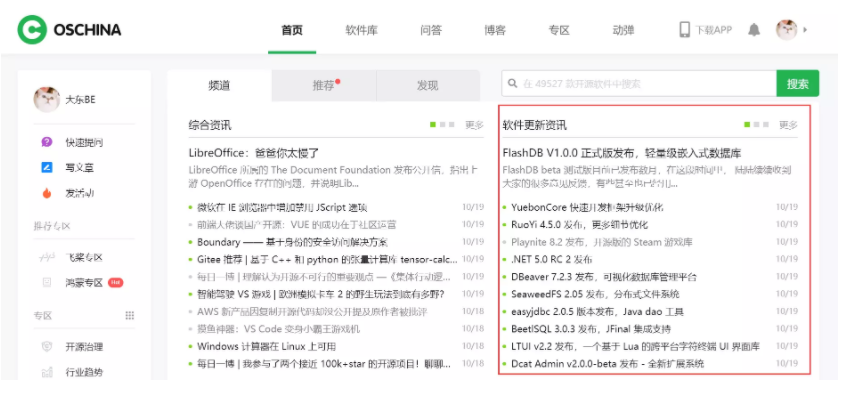Open .NET 5.0 RC 2 发布 article
842x408 pixels.
coord(551,259)
